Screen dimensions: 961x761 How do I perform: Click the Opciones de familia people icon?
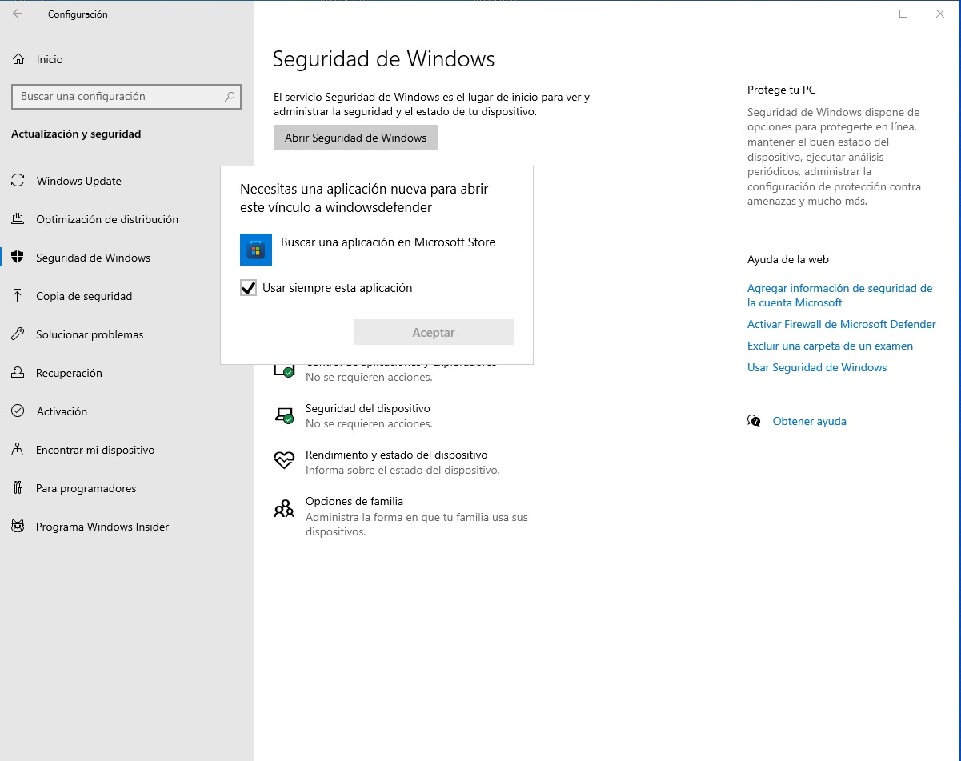284,508
